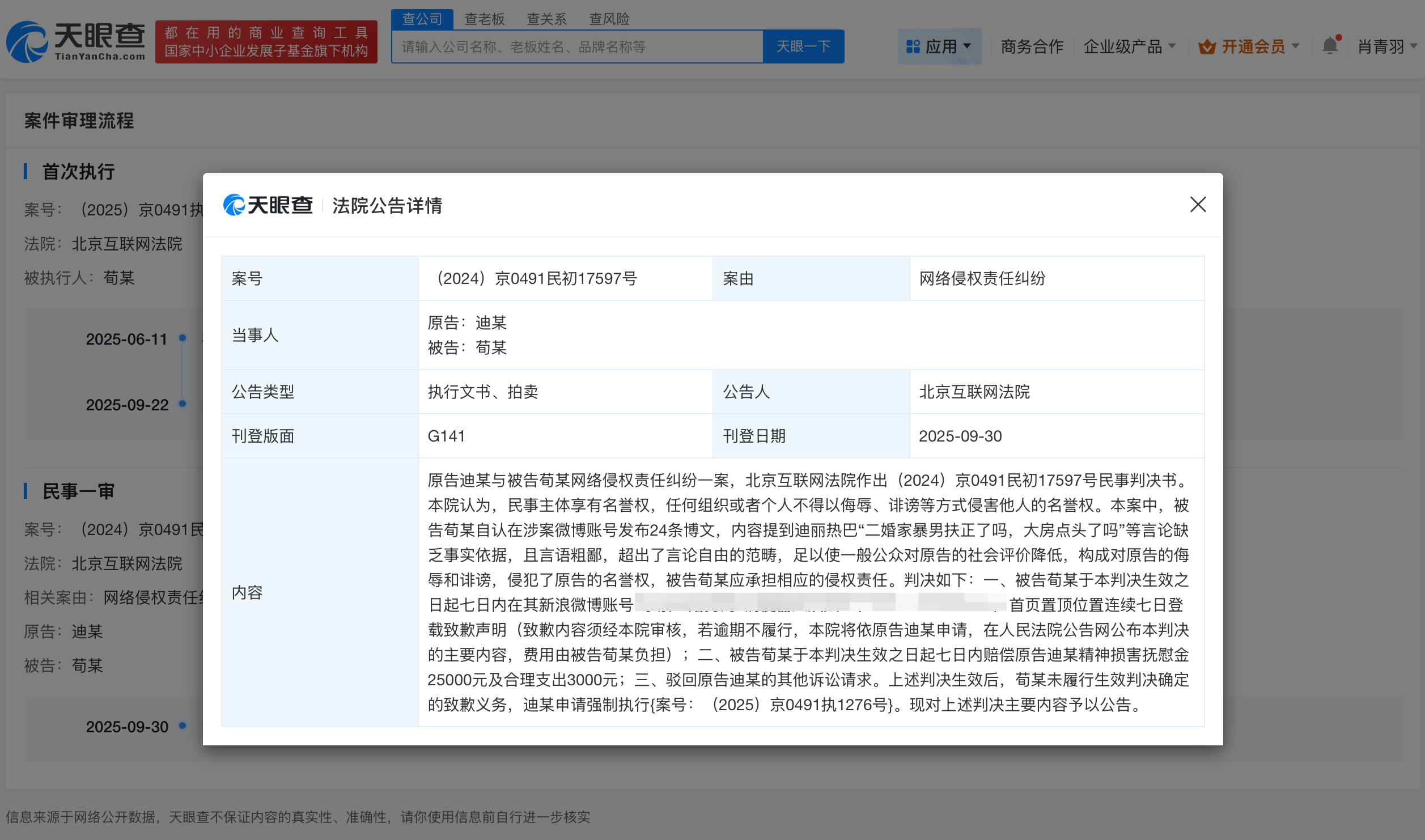Viewport: 1425px width, 840px height.
Task: Click the 天眼一下 search button
Action: pos(803,46)
